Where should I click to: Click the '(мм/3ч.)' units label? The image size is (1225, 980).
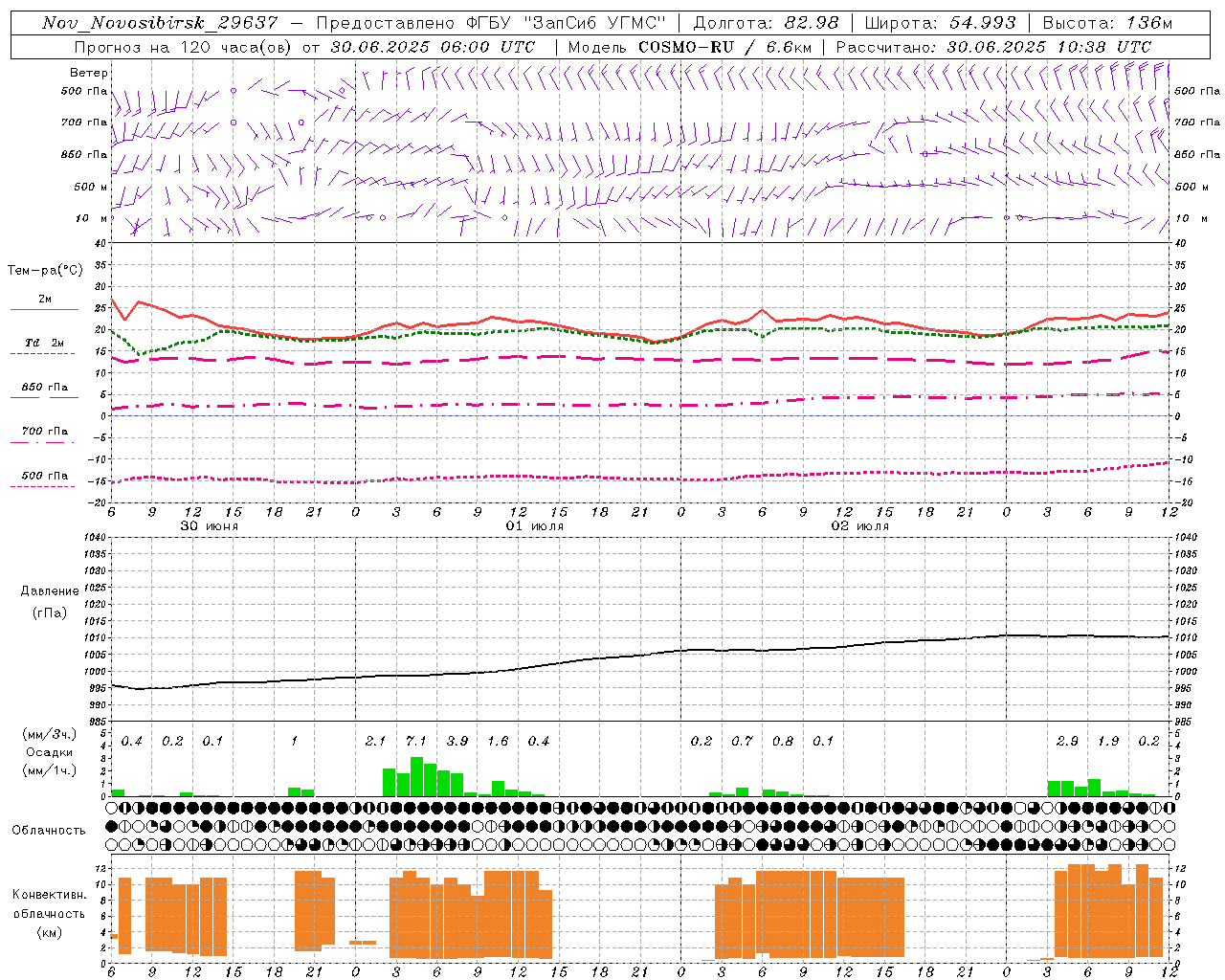coord(48,734)
